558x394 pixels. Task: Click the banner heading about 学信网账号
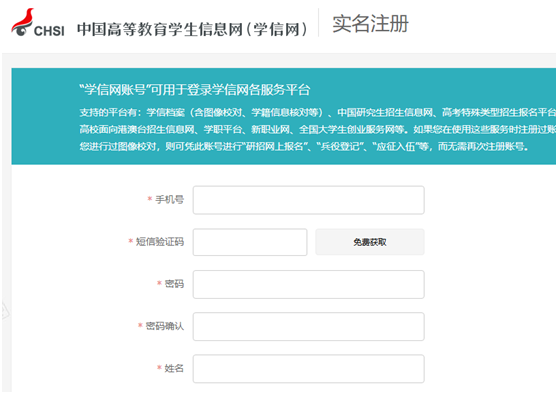[195, 90]
